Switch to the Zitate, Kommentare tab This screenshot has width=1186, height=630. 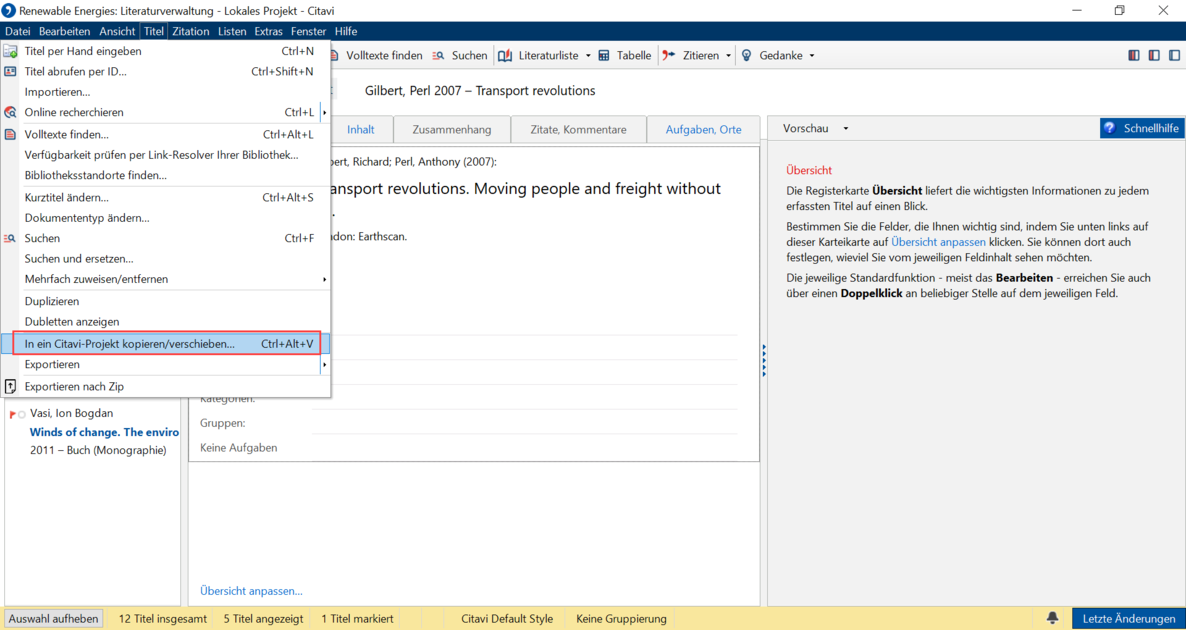point(579,129)
